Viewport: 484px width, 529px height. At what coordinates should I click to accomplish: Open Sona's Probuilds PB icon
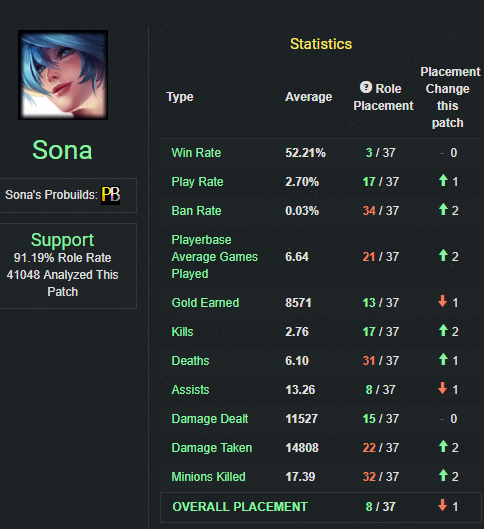pos(111,195)
